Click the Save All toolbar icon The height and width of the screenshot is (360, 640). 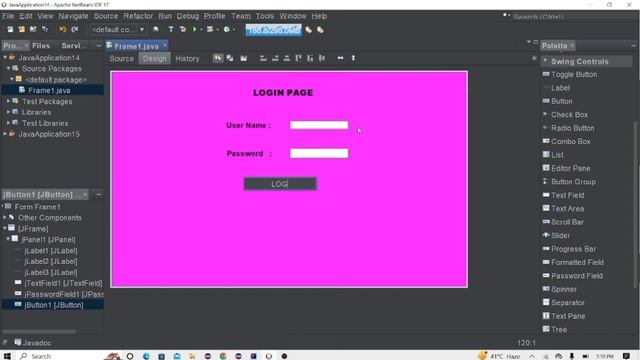point(45,29)
